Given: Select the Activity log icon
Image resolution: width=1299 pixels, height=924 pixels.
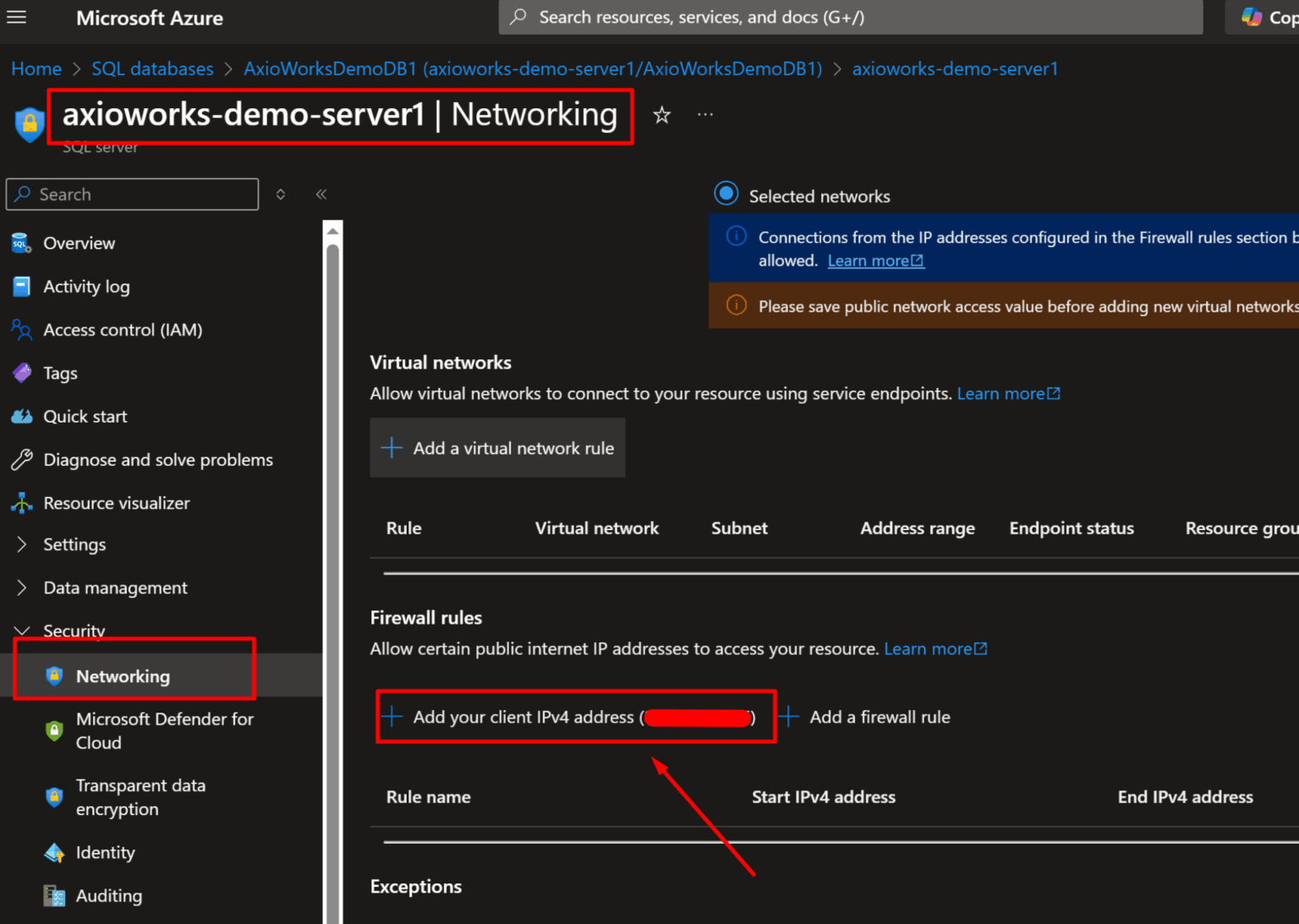Looking at the screenshot, I should coord(21,287).
